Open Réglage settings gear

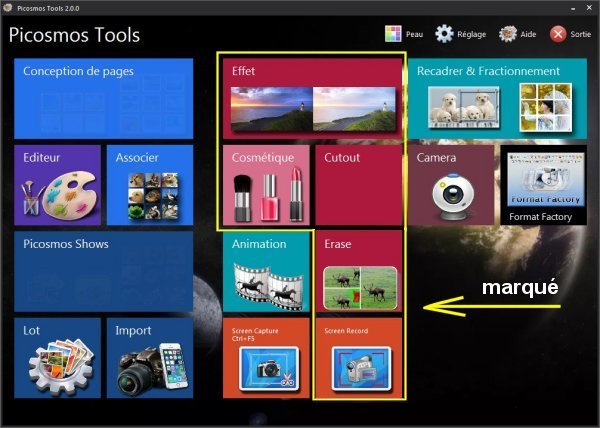444,34
